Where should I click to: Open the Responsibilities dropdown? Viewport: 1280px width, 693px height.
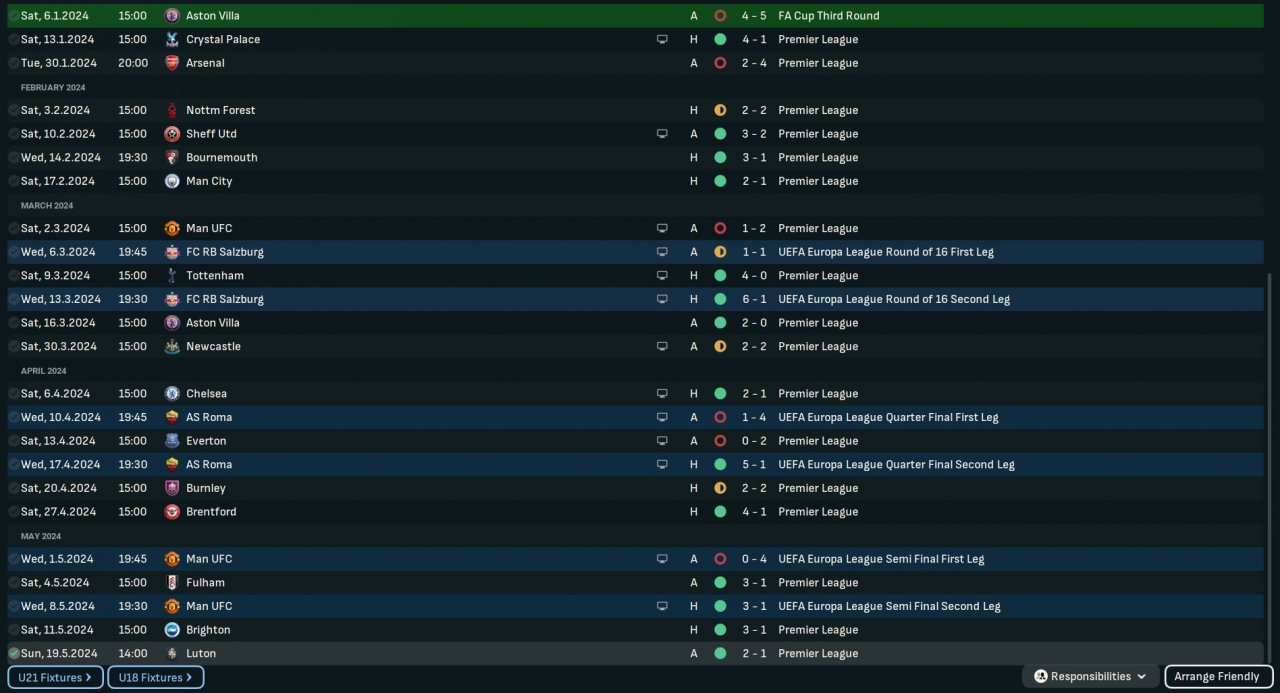pyautogui.click(x=1090, y=677)
